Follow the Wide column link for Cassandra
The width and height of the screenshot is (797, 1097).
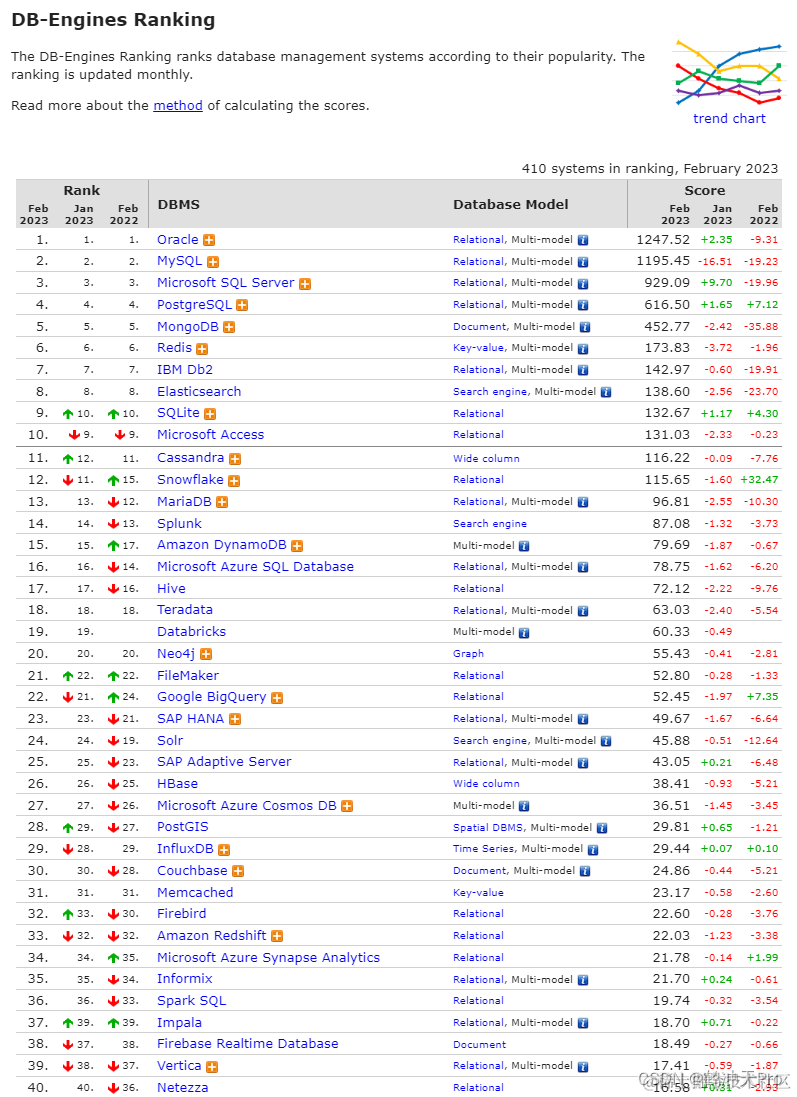click(x=486, y=459)
